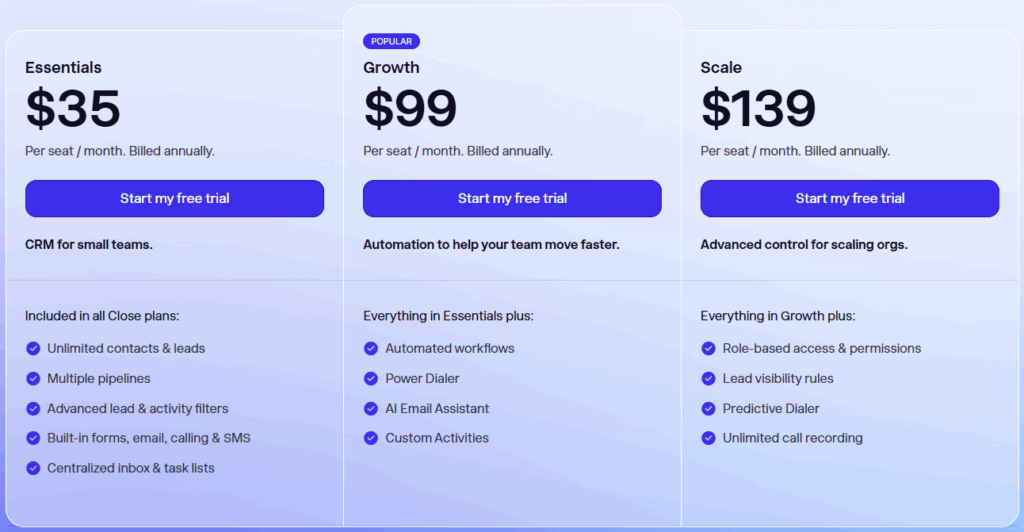Click checkmark beside Lead visibility rules
The width and height of the screenshot is (1024, 532).
coord(709,378)
